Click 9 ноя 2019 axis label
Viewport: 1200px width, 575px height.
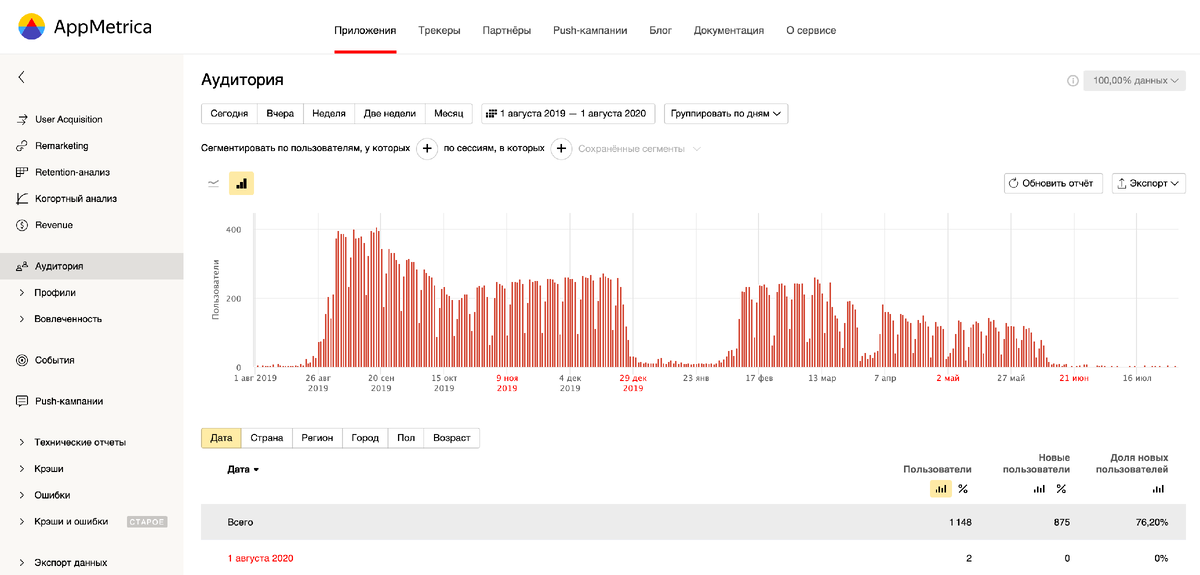[507, 383]
